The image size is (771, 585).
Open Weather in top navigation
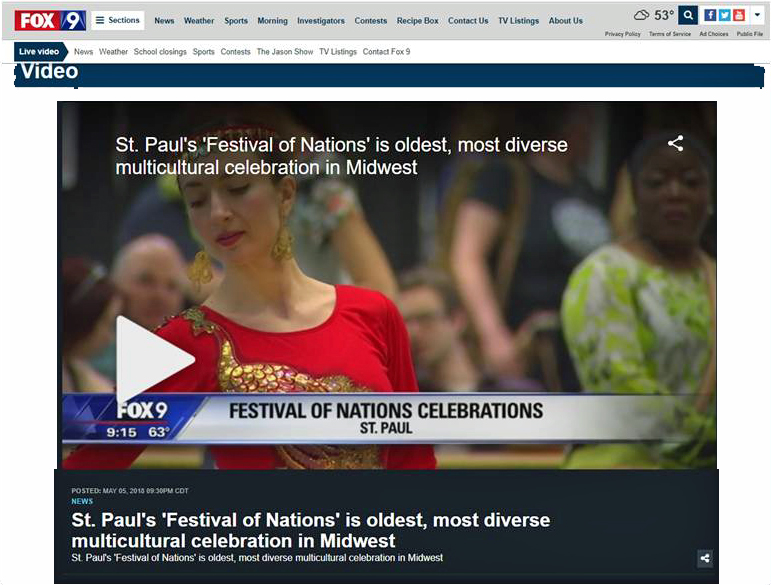tap(199, 21)
